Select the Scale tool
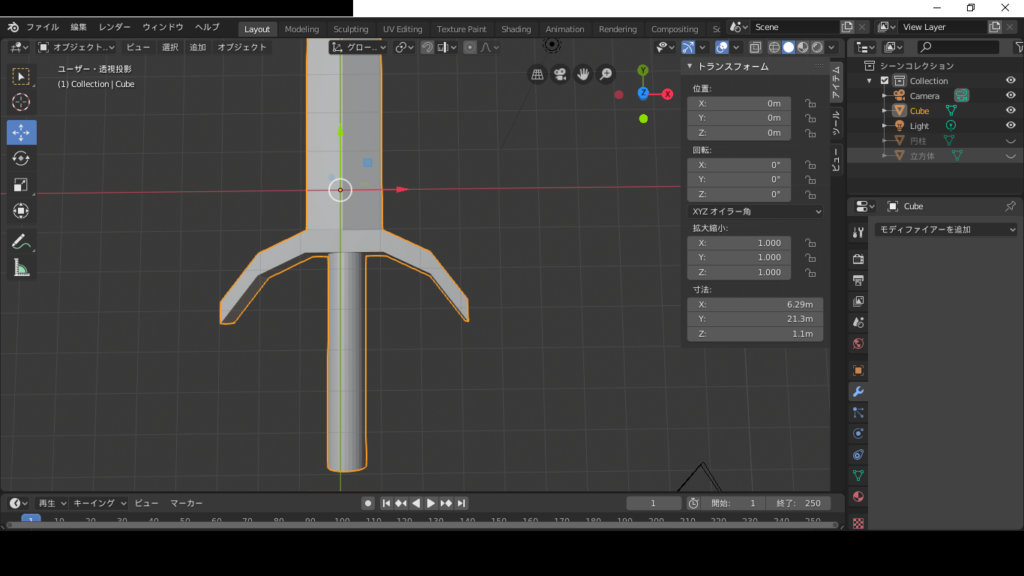The width and height of the screenshot is (1024, 576). point(22,185)
